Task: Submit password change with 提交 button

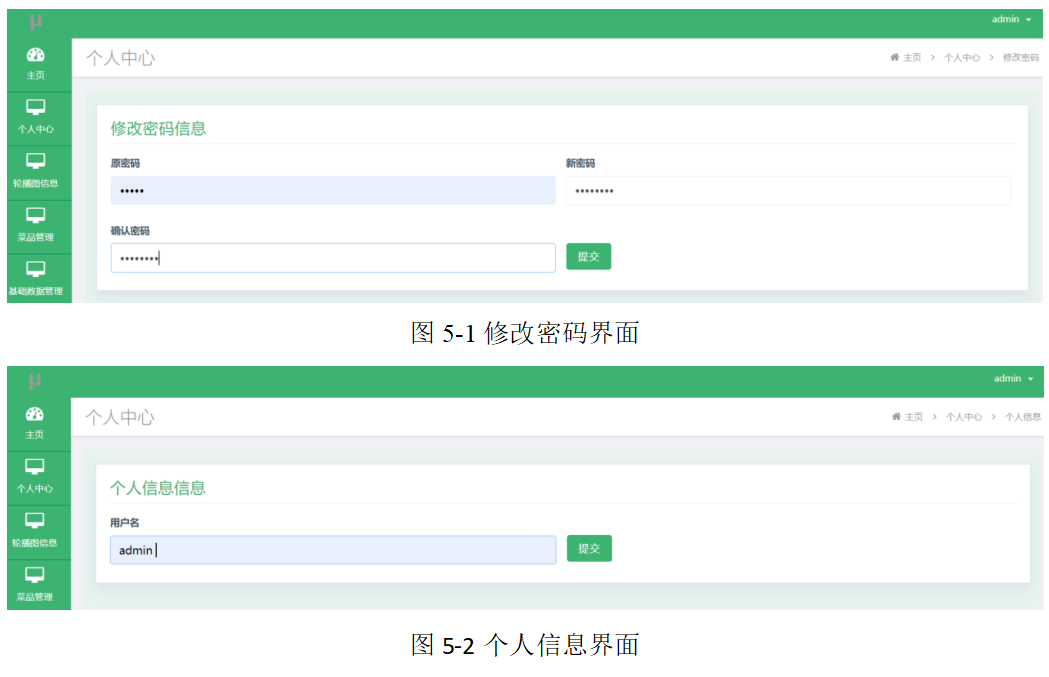Action: point(588,257)
